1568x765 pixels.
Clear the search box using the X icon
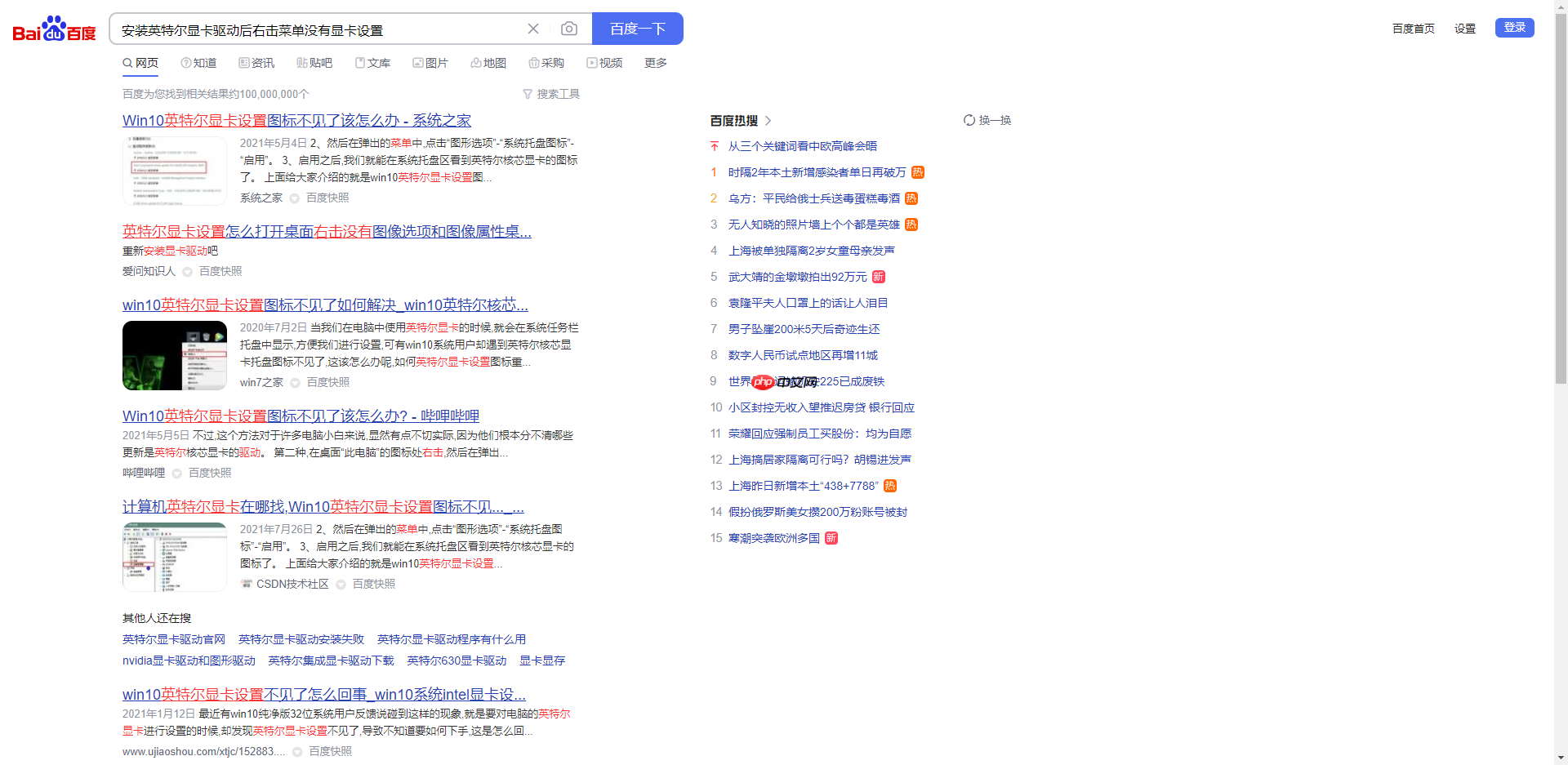533,28
